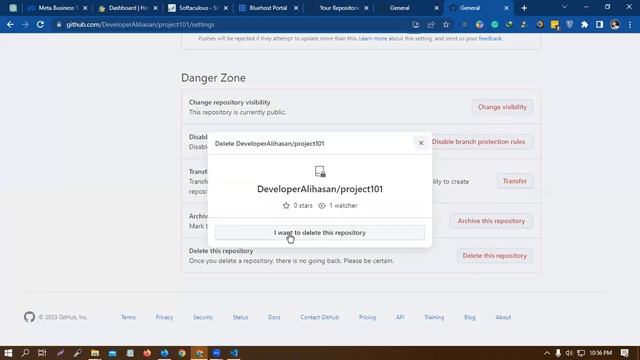Click Disable branch protection rules button
This screenshot has width=640, height=360.
pos(478,142)
